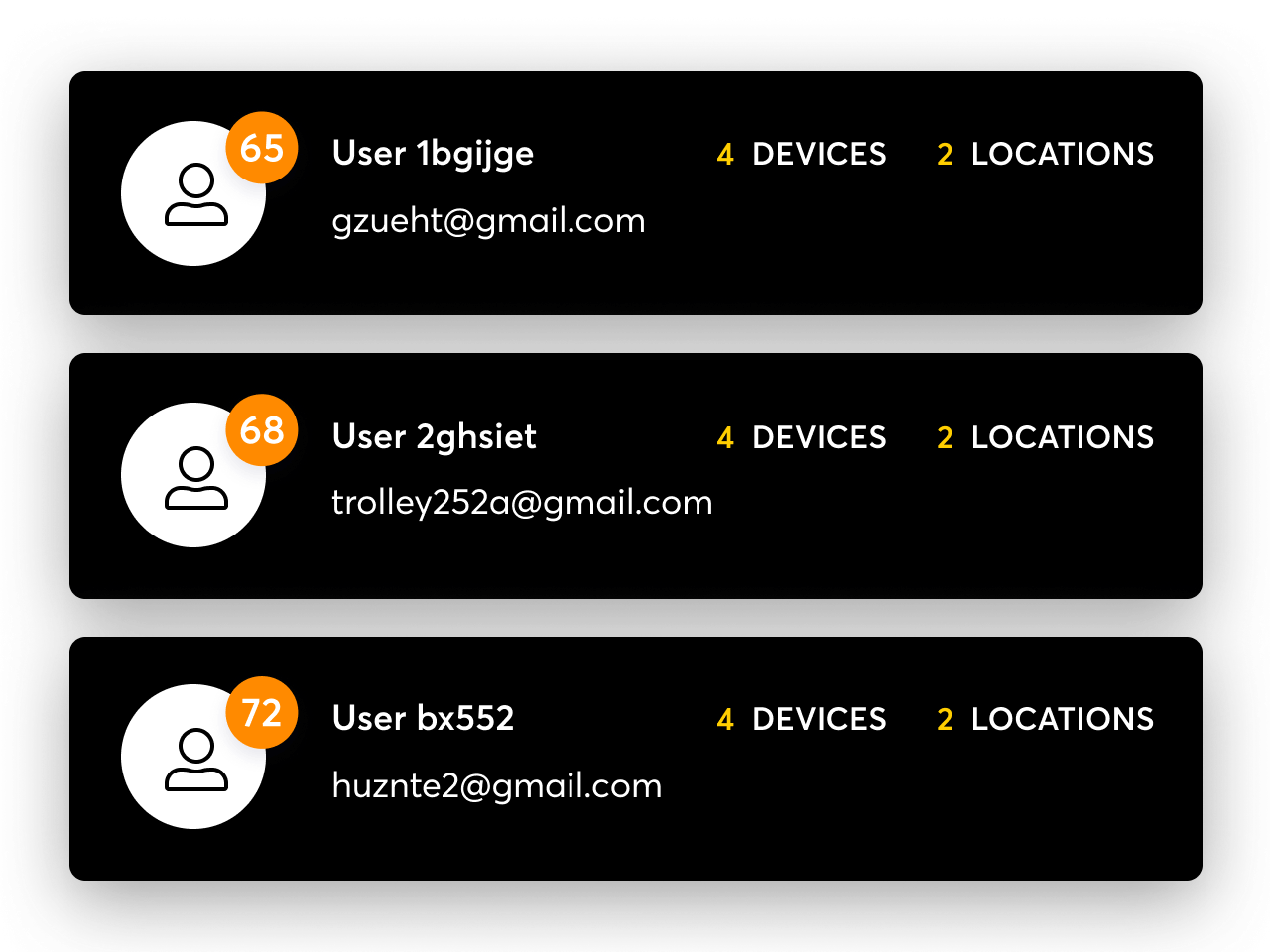
Task: Click the huznte2@gmail.com email address
Action: pos(496,785)
